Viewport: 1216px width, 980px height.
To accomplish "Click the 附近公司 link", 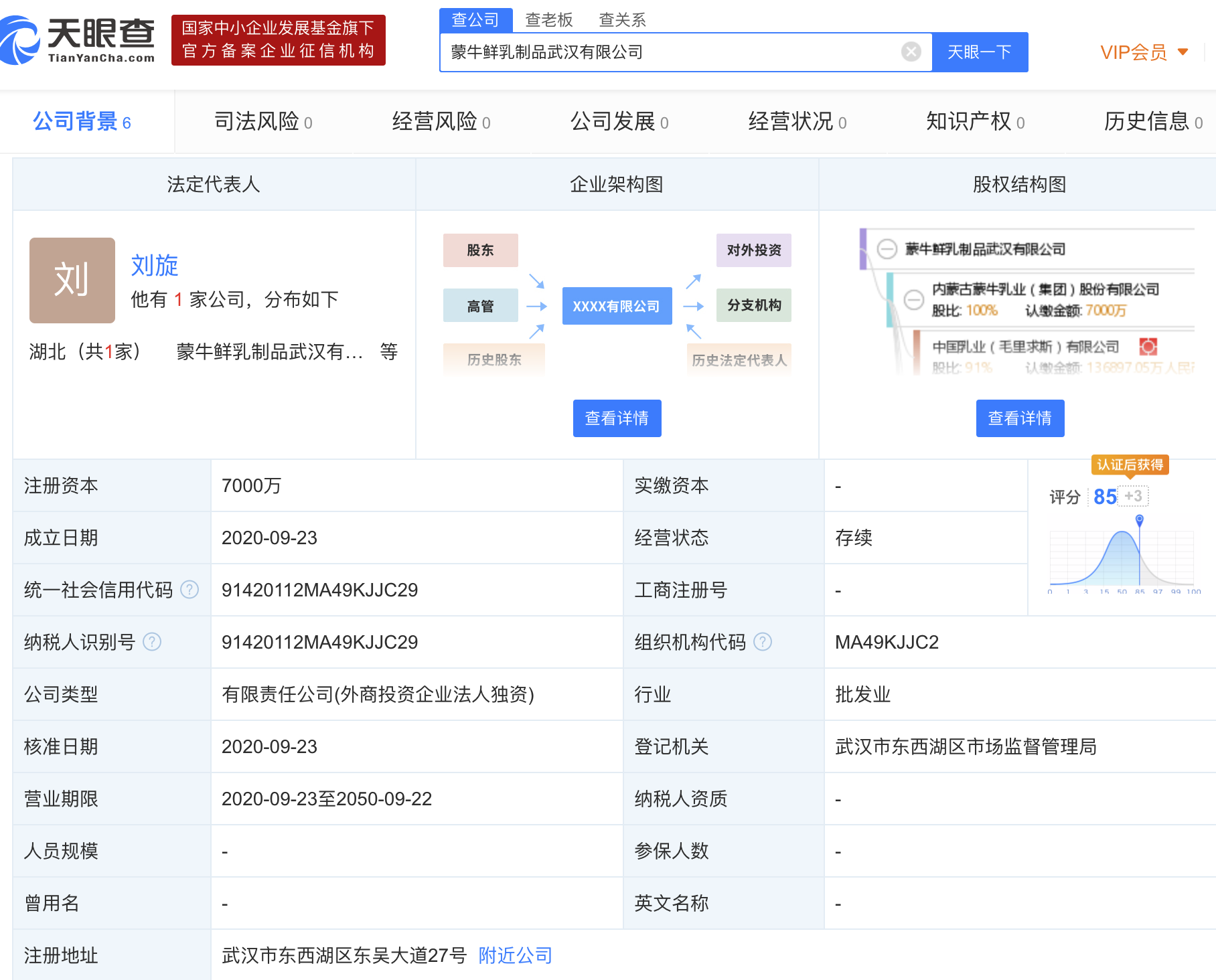I will pyautogui.click(x=515, y=955).
